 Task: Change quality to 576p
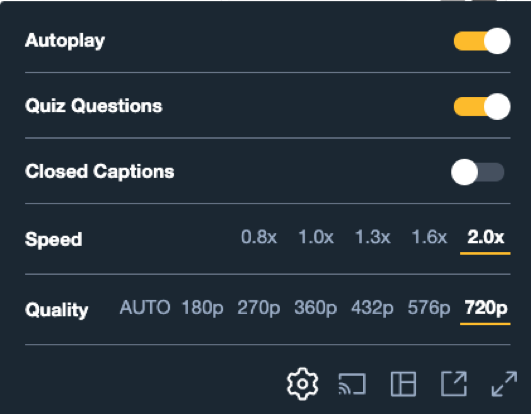pyautogui.click(x=429, y=308)
